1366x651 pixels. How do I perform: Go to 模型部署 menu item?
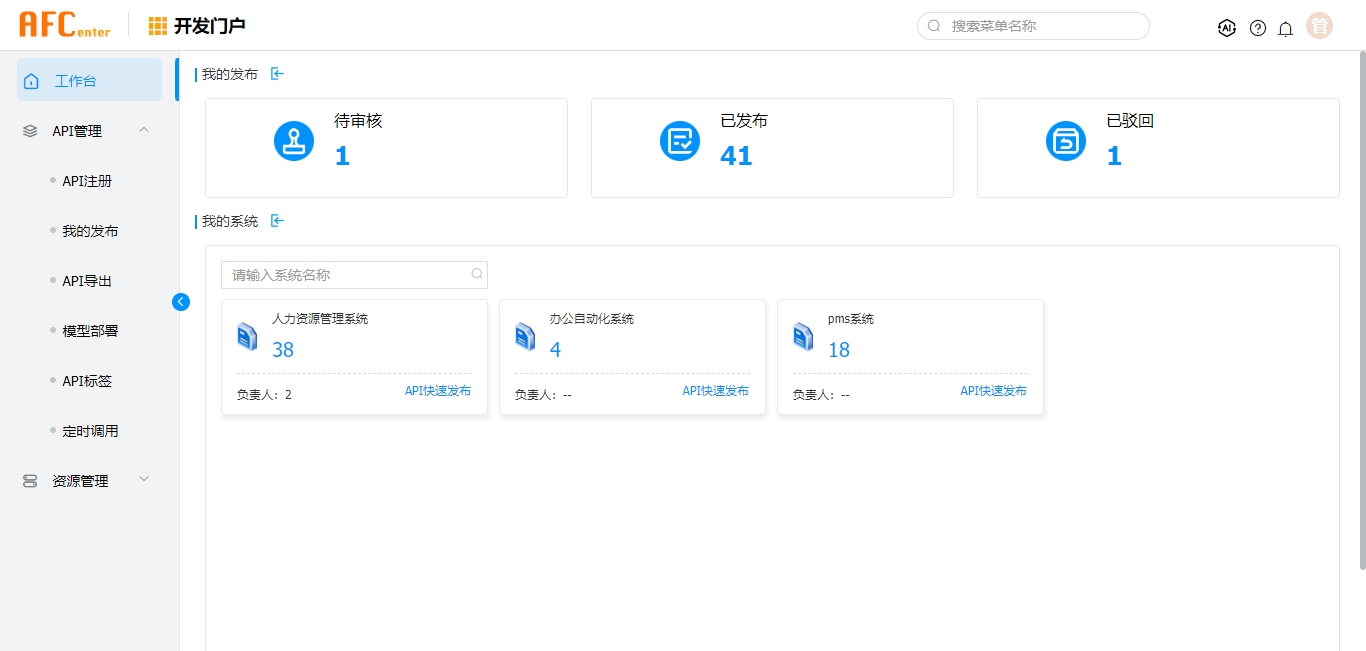pyautogui.click(x=90, y=331)
